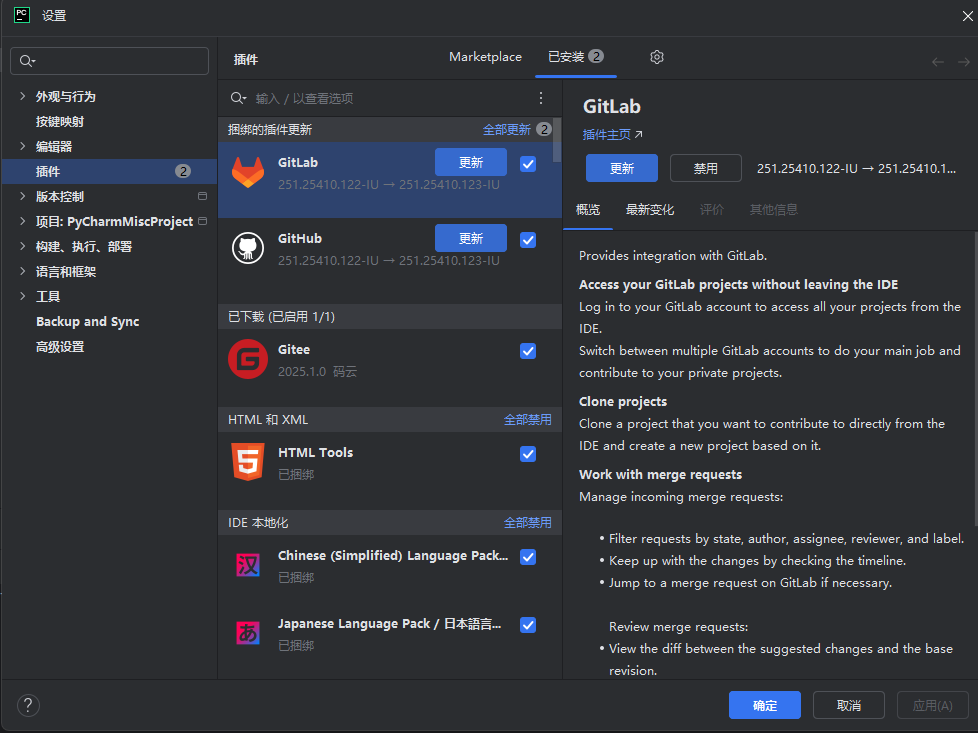Select 插件 in settings tree
978x733 pixels.
click(109, 171)
